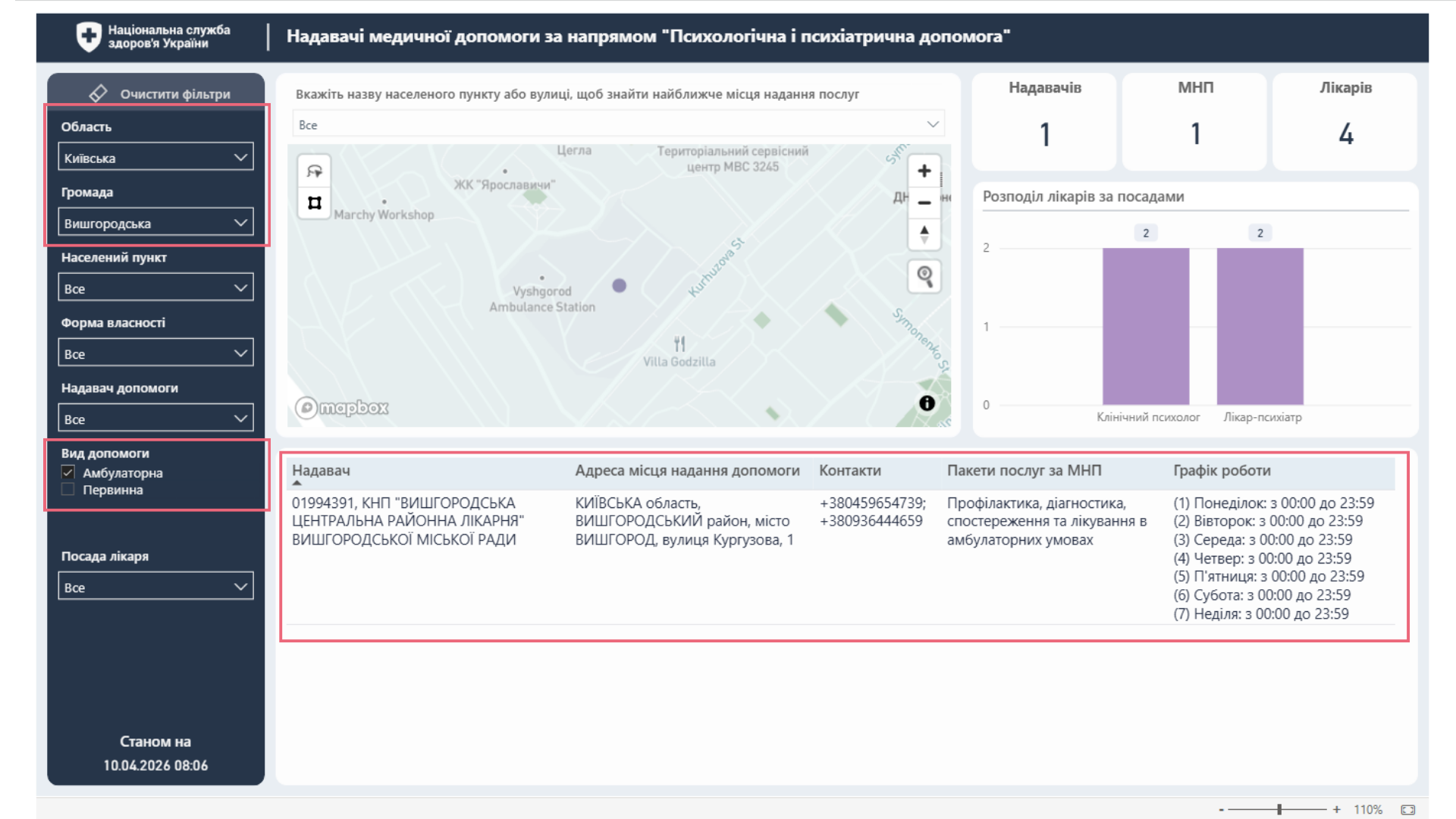Click the Надавачів card with value 1
Viewport: 1456px width, 819px height.
point(1044,121)
